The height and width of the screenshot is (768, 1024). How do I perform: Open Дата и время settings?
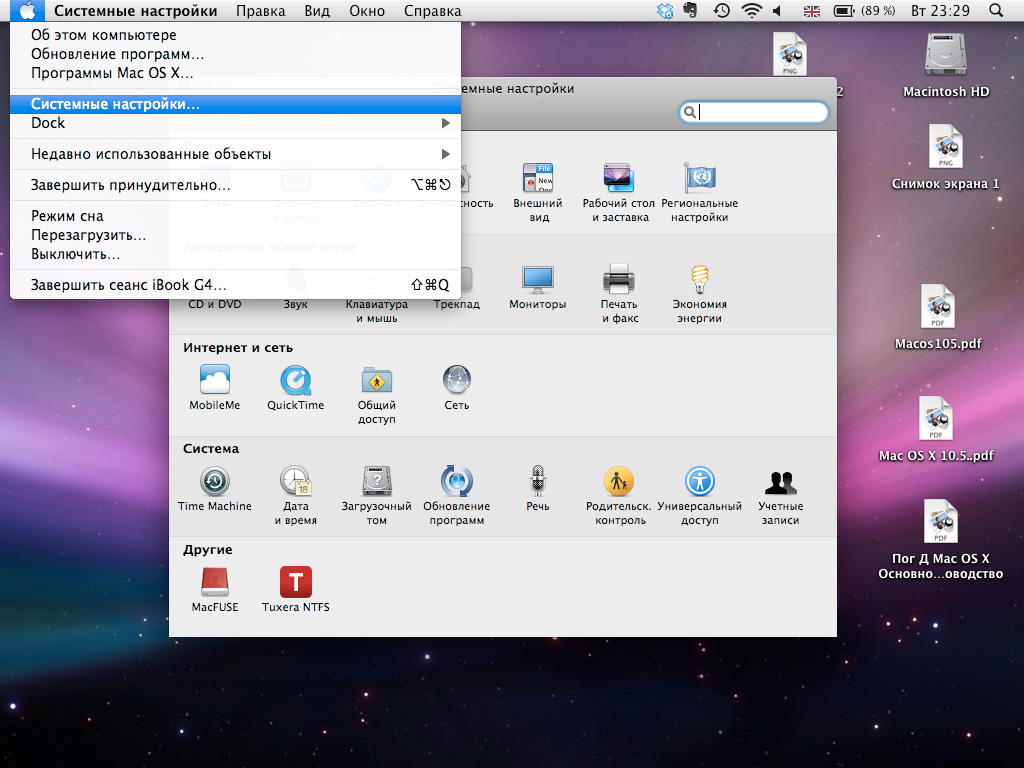(x=296, y=495)
